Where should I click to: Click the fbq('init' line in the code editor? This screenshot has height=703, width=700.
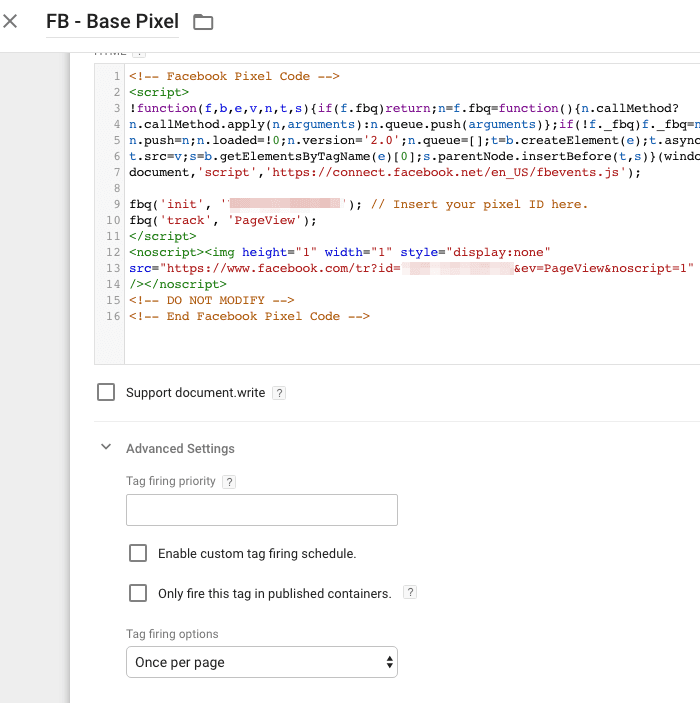246,204
